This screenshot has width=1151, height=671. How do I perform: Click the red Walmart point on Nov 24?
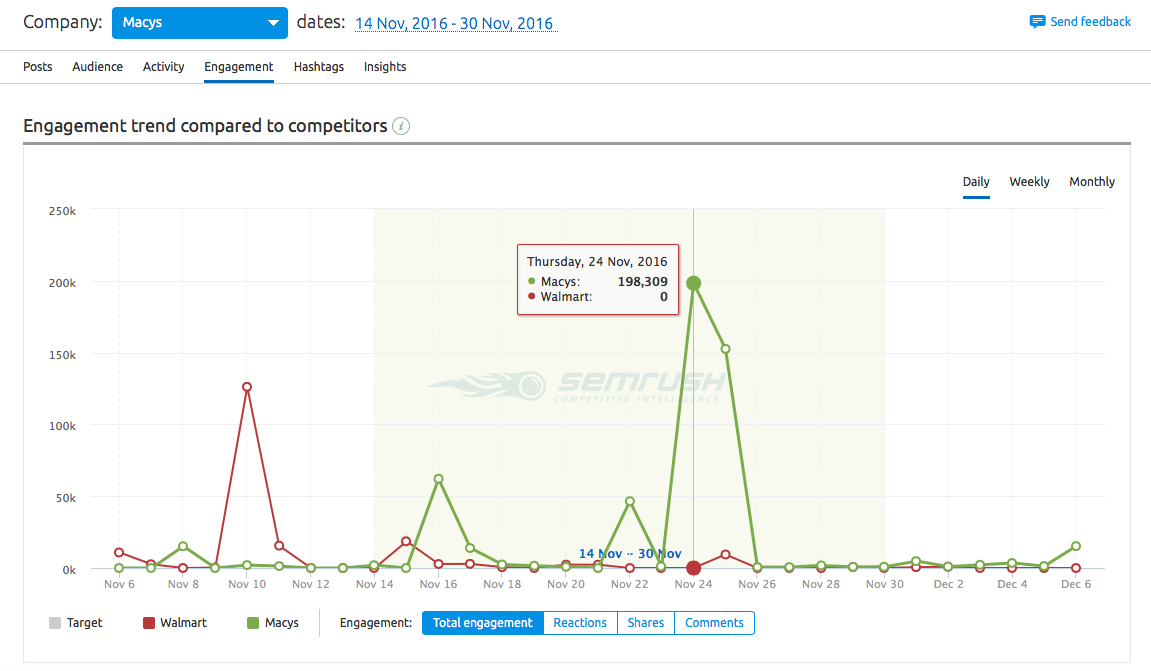click(x=694, y=568)
